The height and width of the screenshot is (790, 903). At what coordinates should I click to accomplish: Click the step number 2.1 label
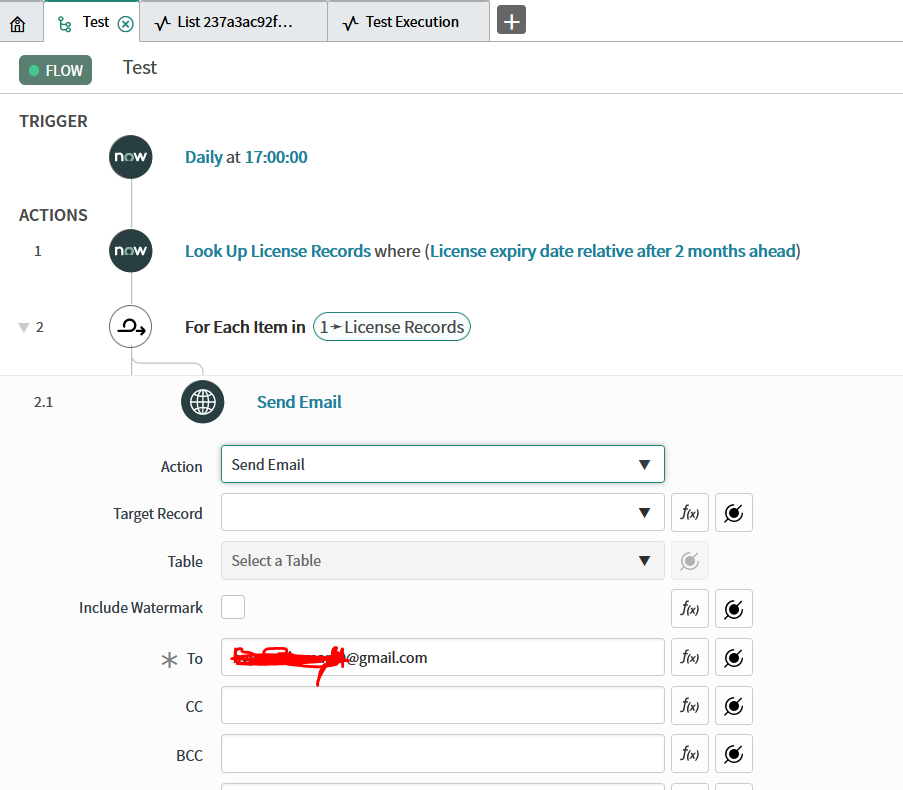(x=43, y=402)
